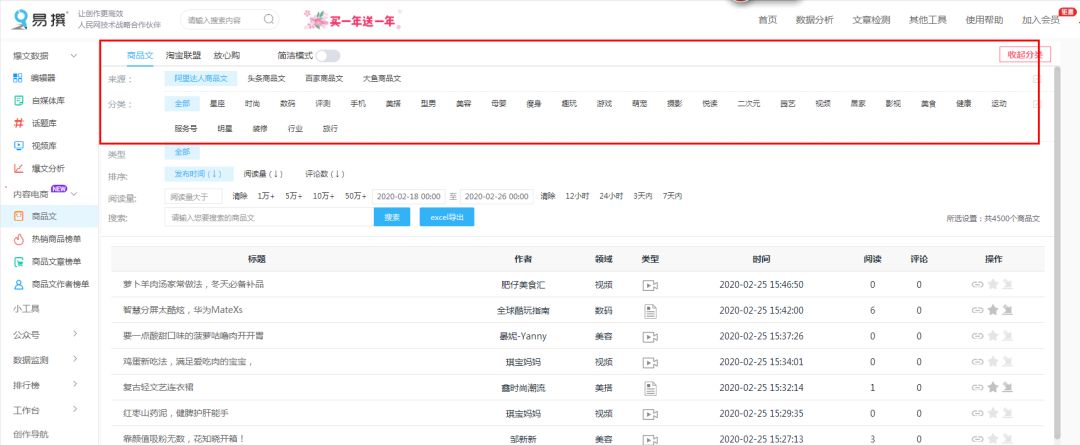Open 商品文章榜单 in the sidebar
1080x445 pixels.
pyautogui.click(x=56, y=262)
